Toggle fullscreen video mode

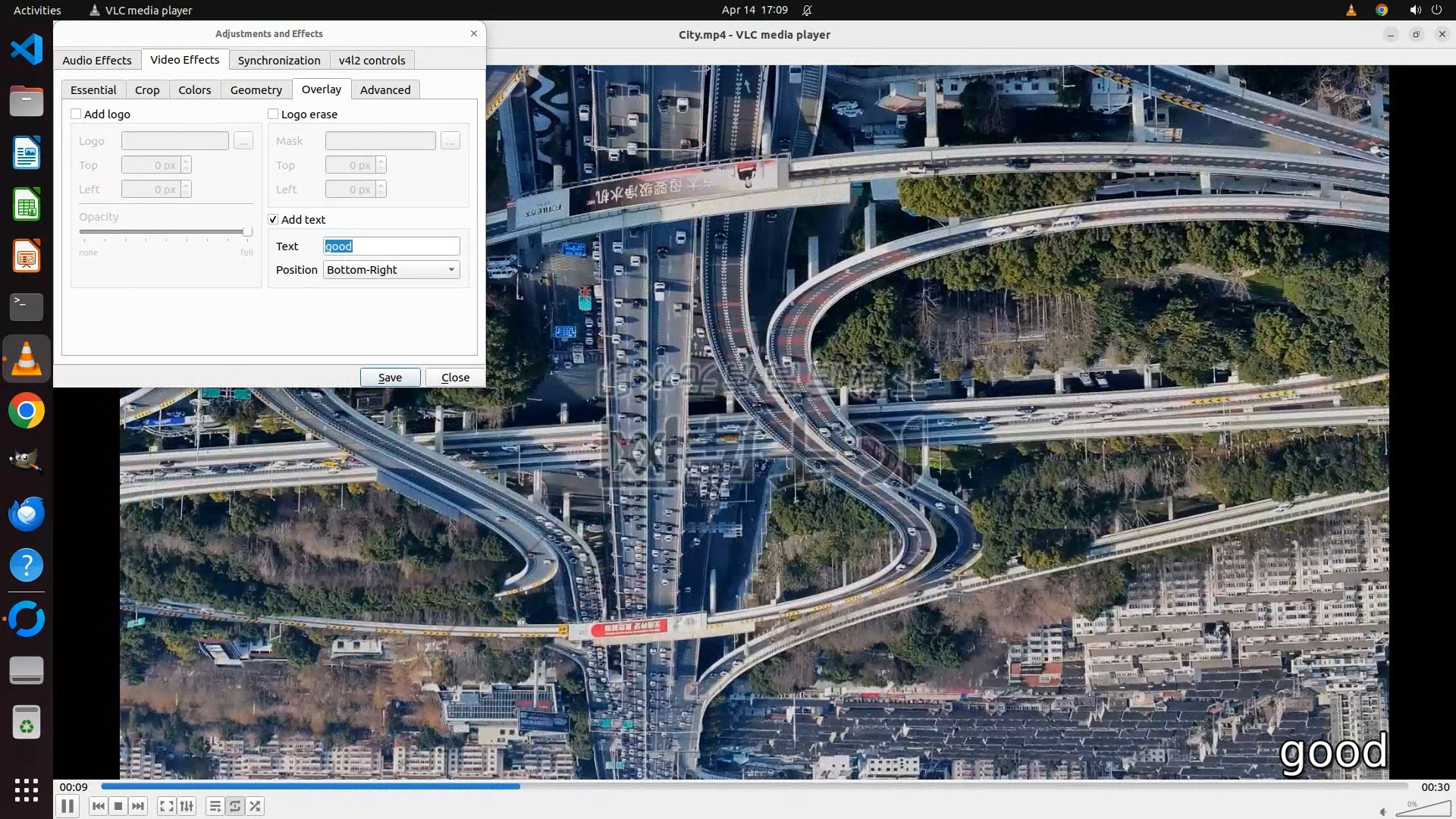point(167,806)
